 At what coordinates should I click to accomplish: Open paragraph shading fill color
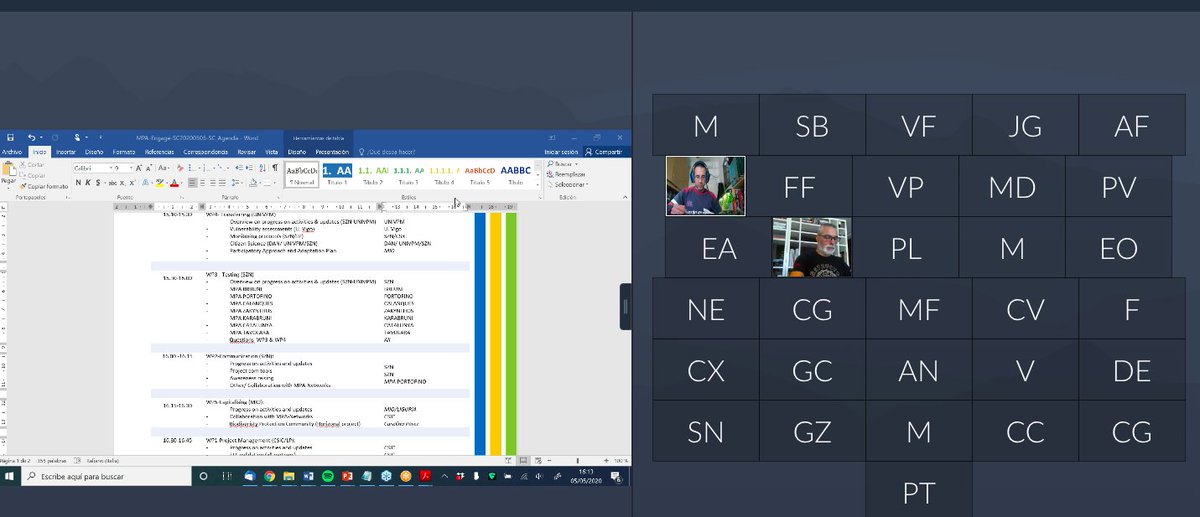point(253,183)
